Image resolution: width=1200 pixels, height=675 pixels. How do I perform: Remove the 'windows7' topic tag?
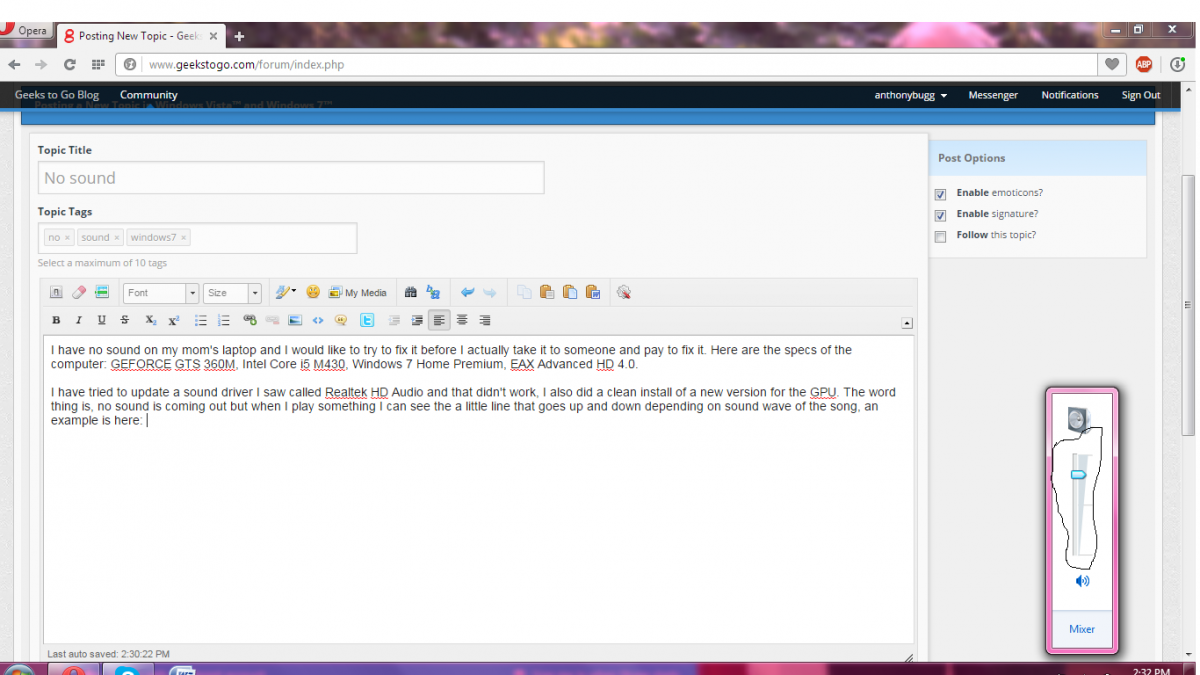[184, 238]
